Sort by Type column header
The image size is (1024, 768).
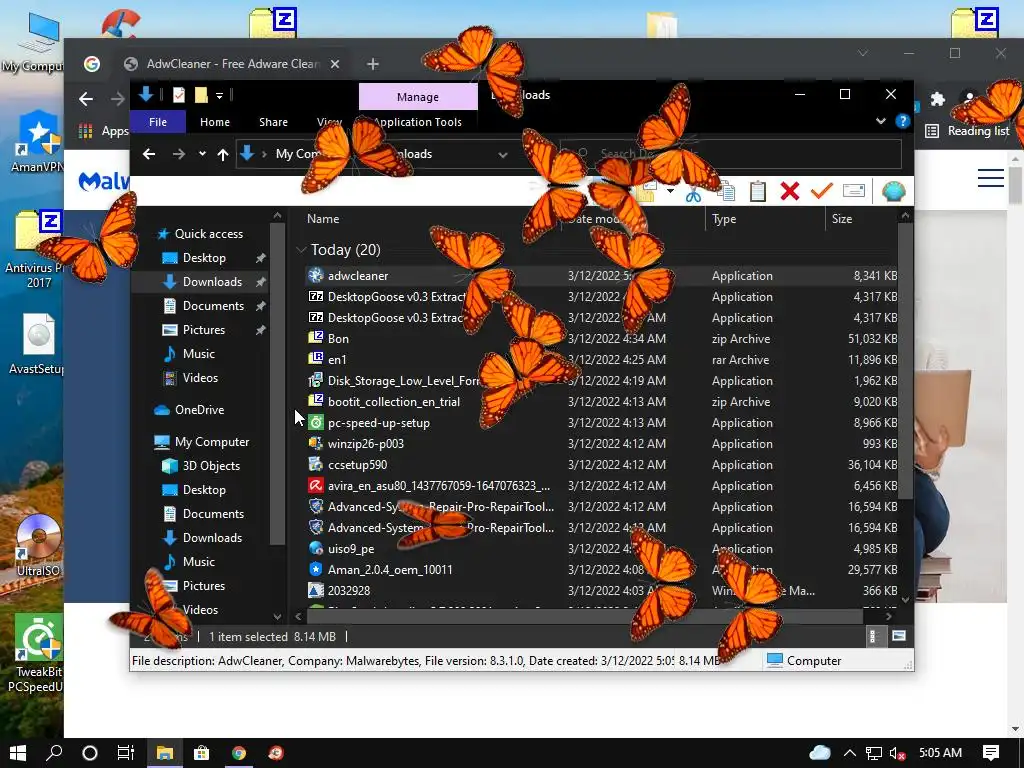(x=724, y=219)
